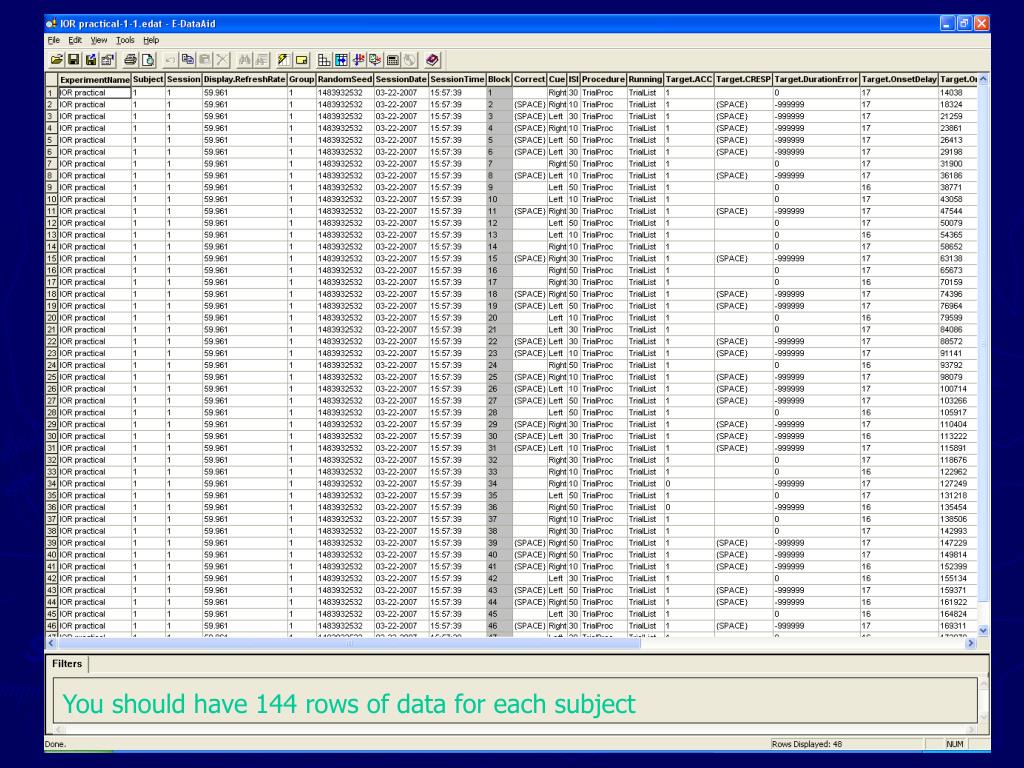Click the NUM indicator in status bar

pyautogui.click(x=955, y=744)
